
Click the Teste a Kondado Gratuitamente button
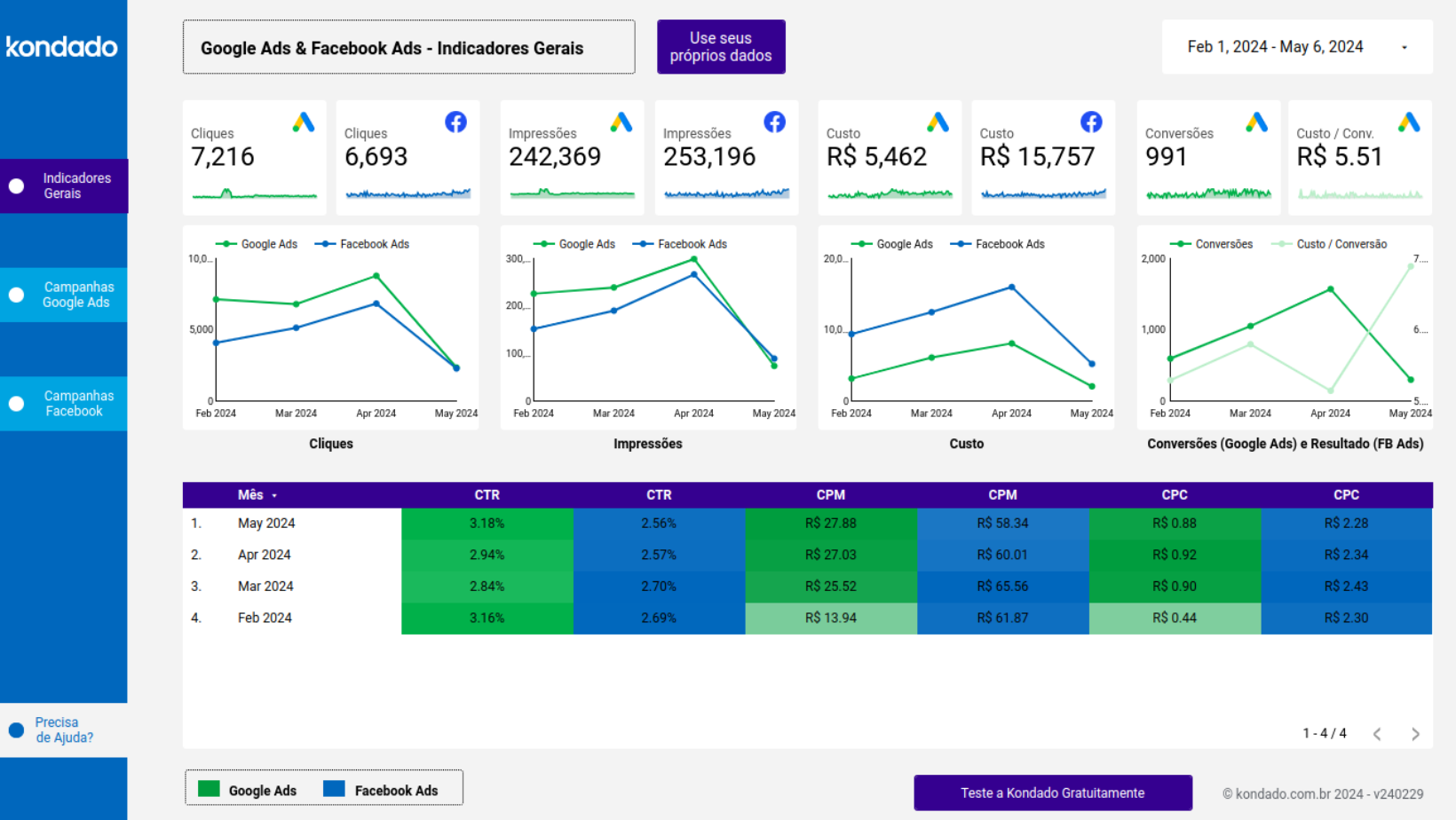[x=1052, y=792]
